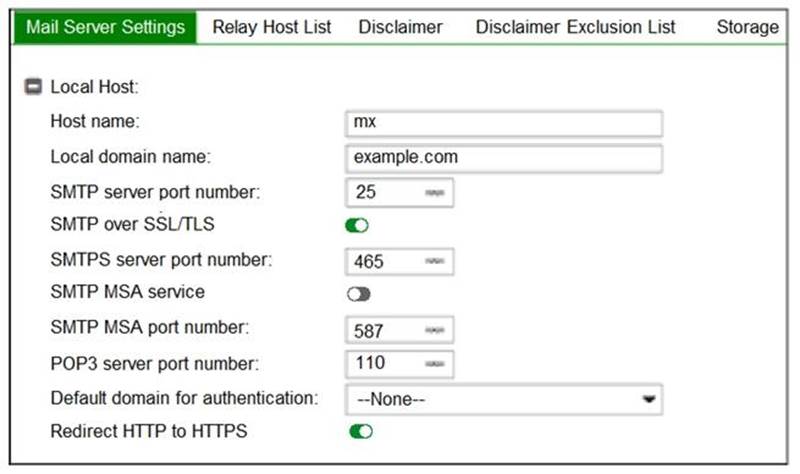The image size is (800, 474).
Task: Click the SMTP MSA port number field
Action: [x=385, y=329]
